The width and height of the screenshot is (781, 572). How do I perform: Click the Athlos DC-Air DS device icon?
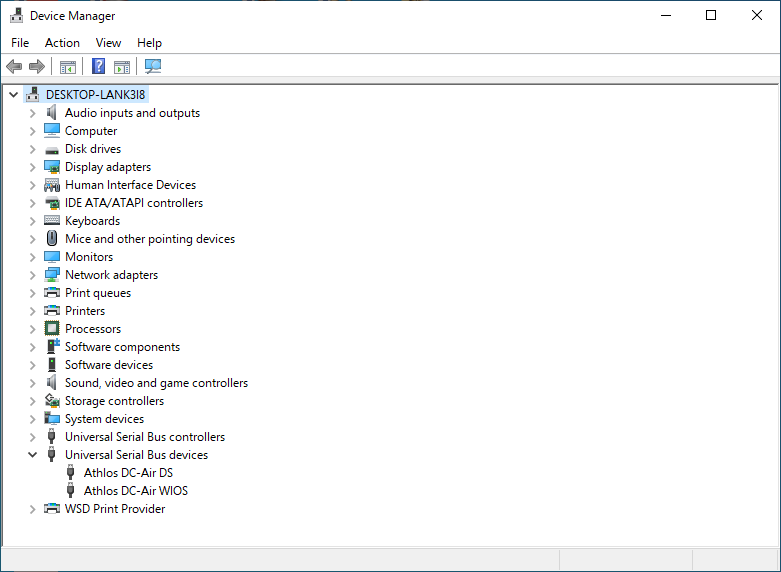71,473
